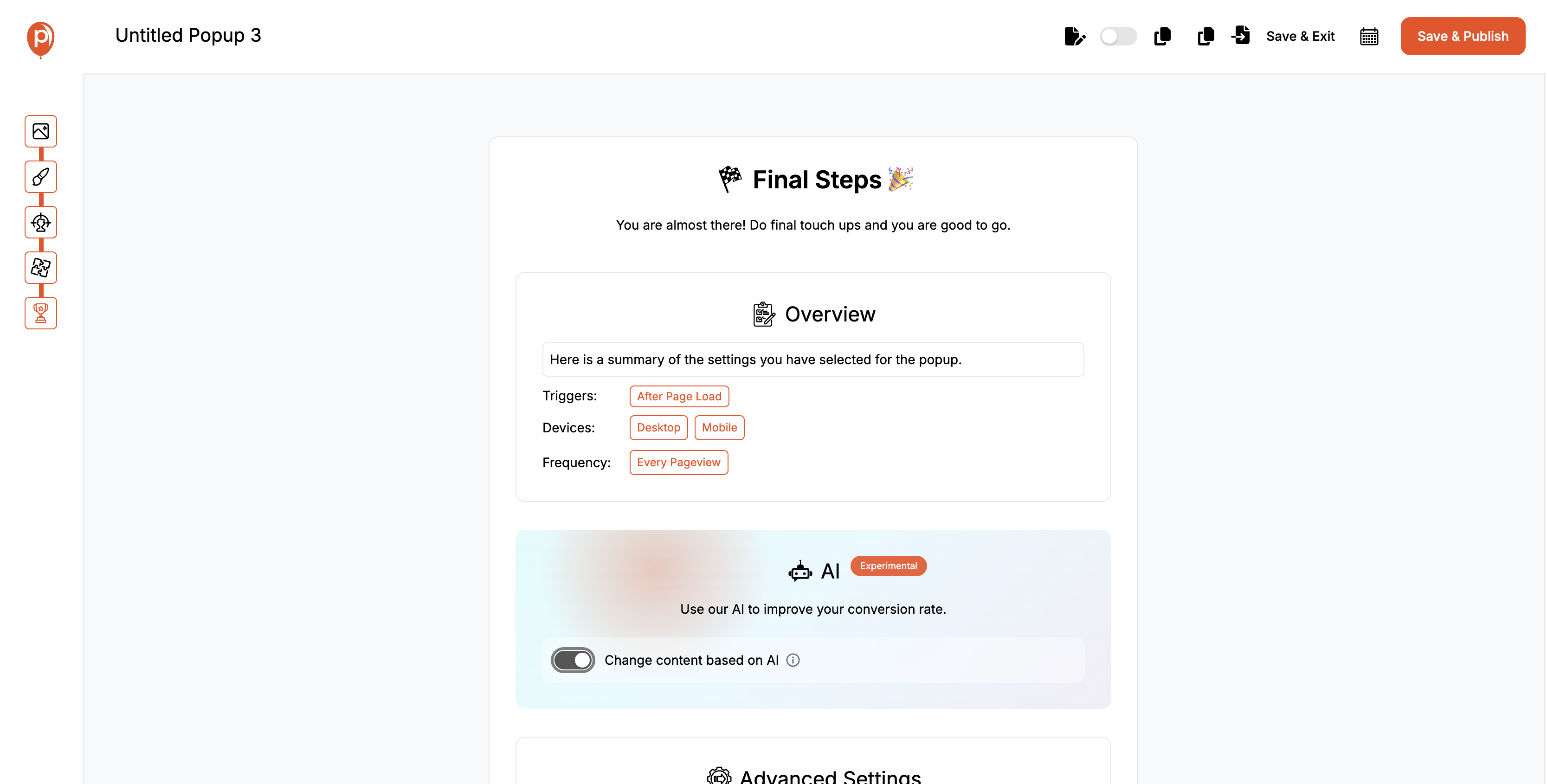Open the integrations puzzle step
The image size is (1547, 784).
[40, 268]
